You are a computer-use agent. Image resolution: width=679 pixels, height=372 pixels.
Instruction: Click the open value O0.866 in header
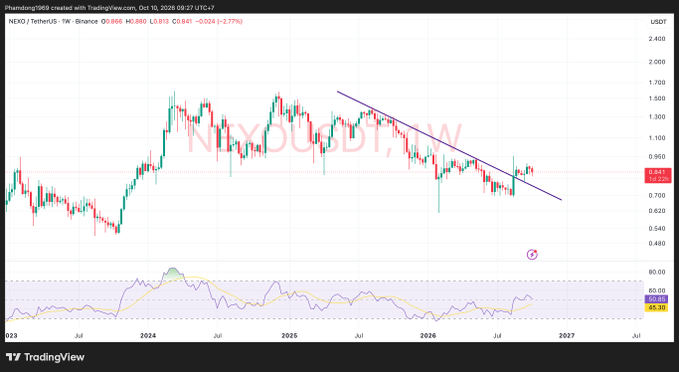click(112, 21)
